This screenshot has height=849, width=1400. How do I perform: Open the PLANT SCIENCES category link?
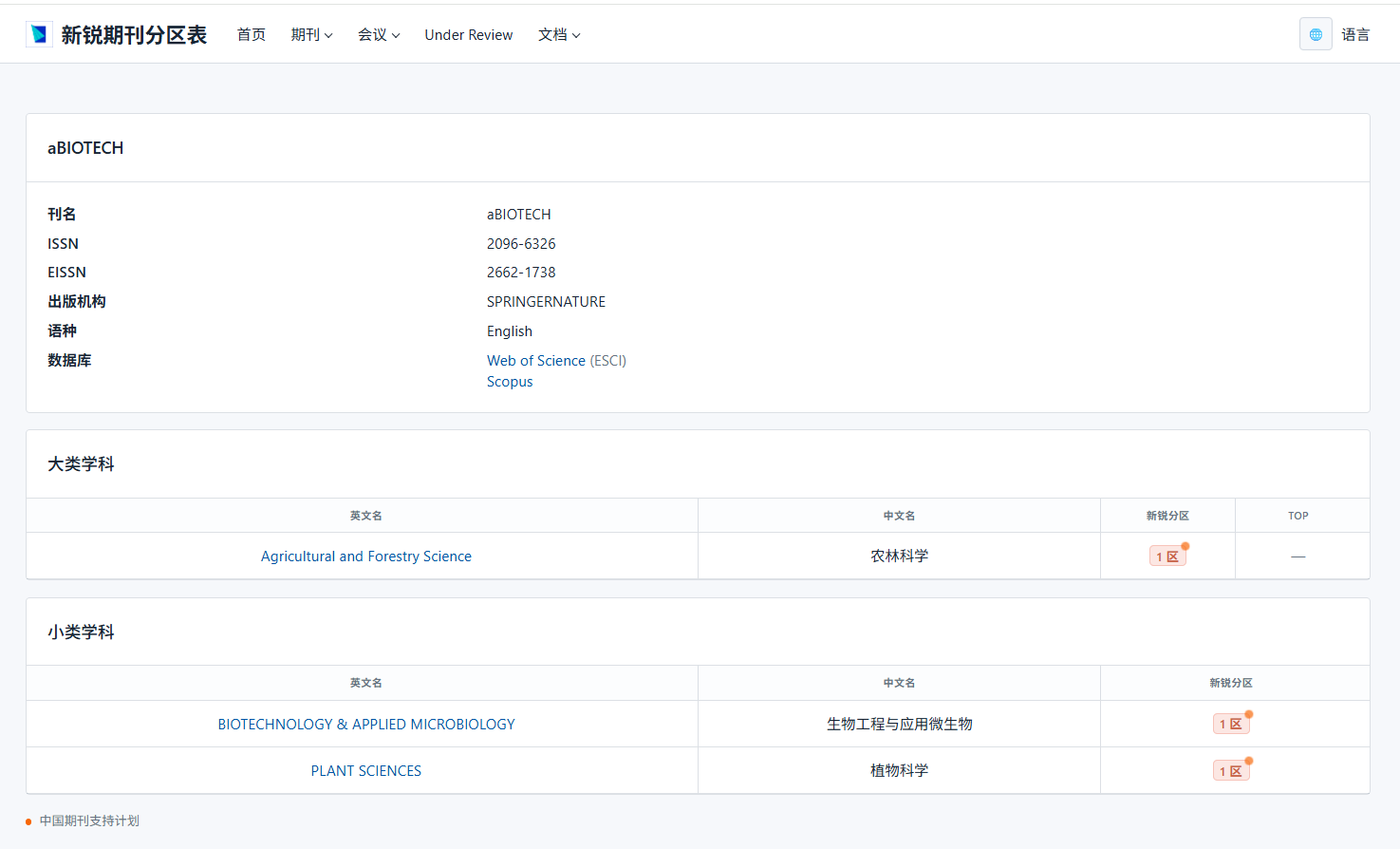coord(365,771)
